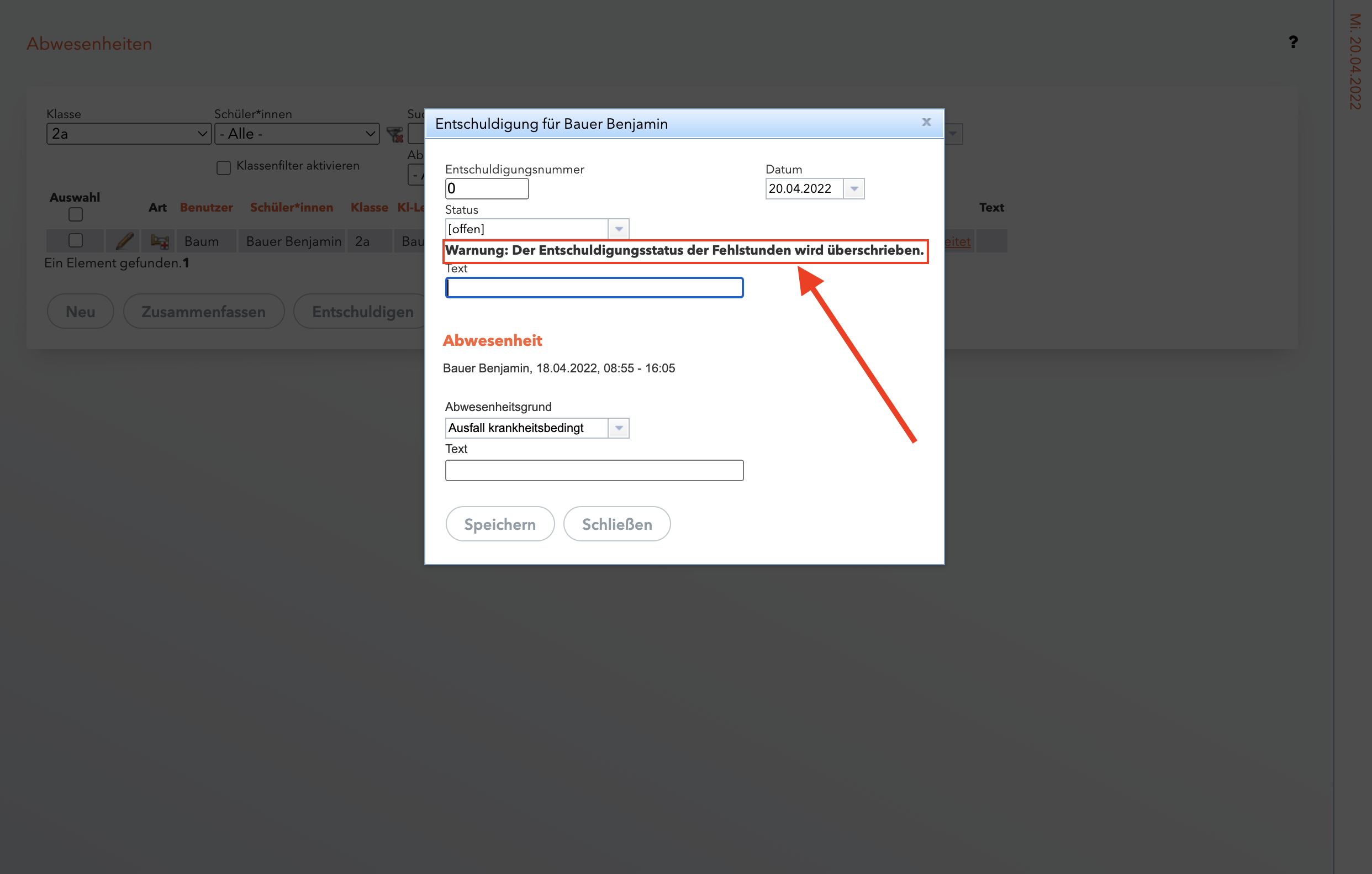The height and width of the screenshot is (874, 1372).
Task: Open the Datum date picker arrow
Action: pyautogui.click(x=853, y=188)
